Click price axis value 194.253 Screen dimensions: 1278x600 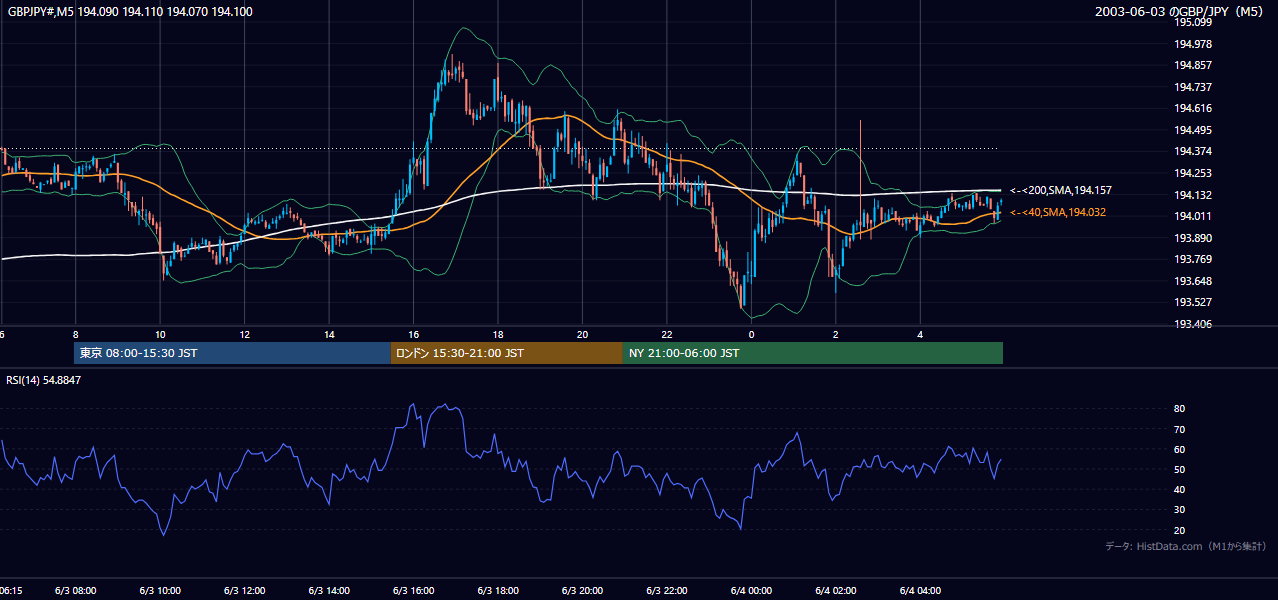1193,173
